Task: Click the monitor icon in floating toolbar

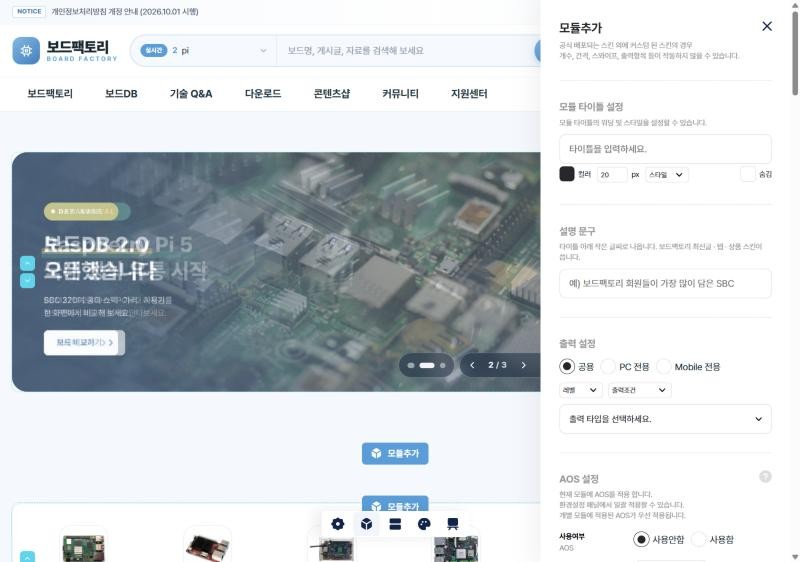Action: click(453, 524)
